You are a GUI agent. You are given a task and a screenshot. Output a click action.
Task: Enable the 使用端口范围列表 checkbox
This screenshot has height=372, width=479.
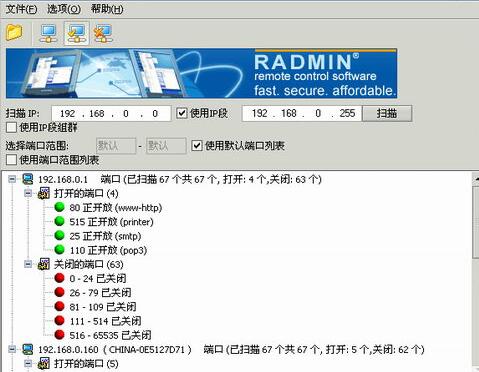11,160
